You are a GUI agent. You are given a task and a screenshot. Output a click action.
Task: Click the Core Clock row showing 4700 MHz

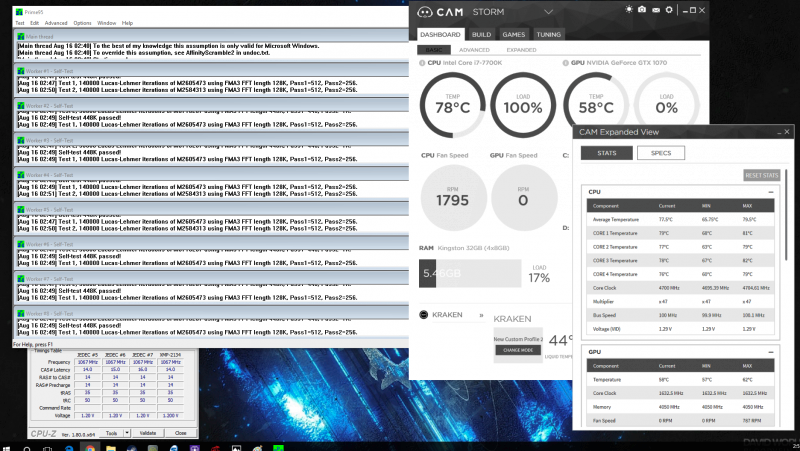coord(680,288)
